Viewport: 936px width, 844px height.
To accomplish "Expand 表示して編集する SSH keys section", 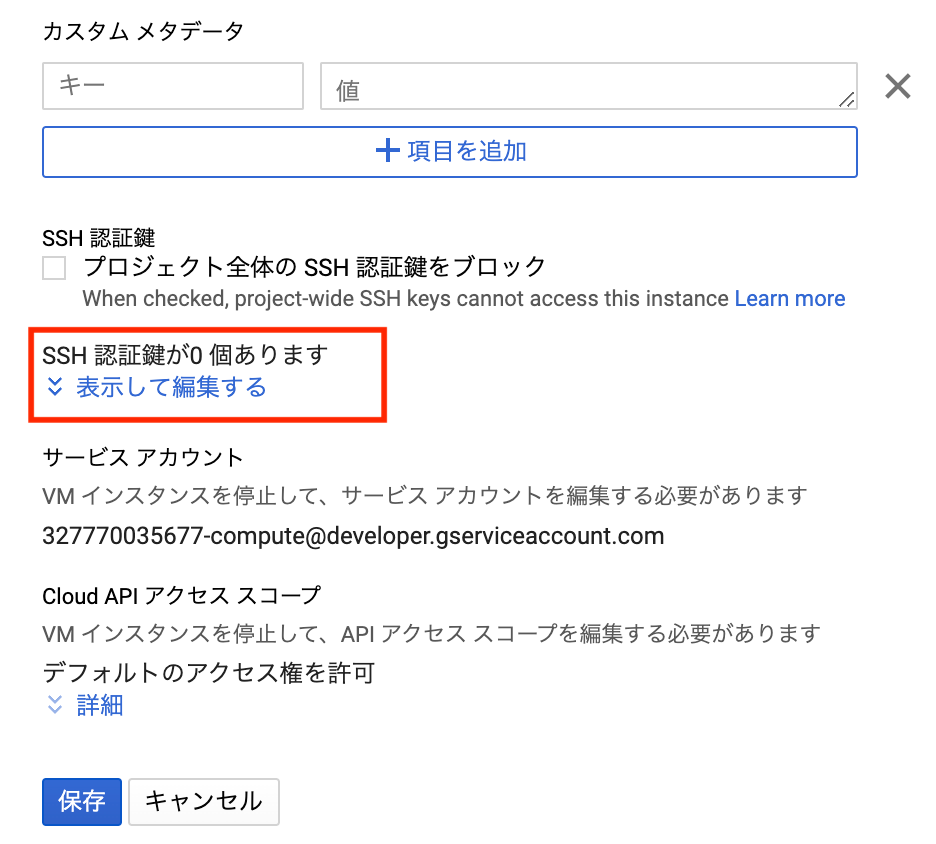I will (171, 387).
